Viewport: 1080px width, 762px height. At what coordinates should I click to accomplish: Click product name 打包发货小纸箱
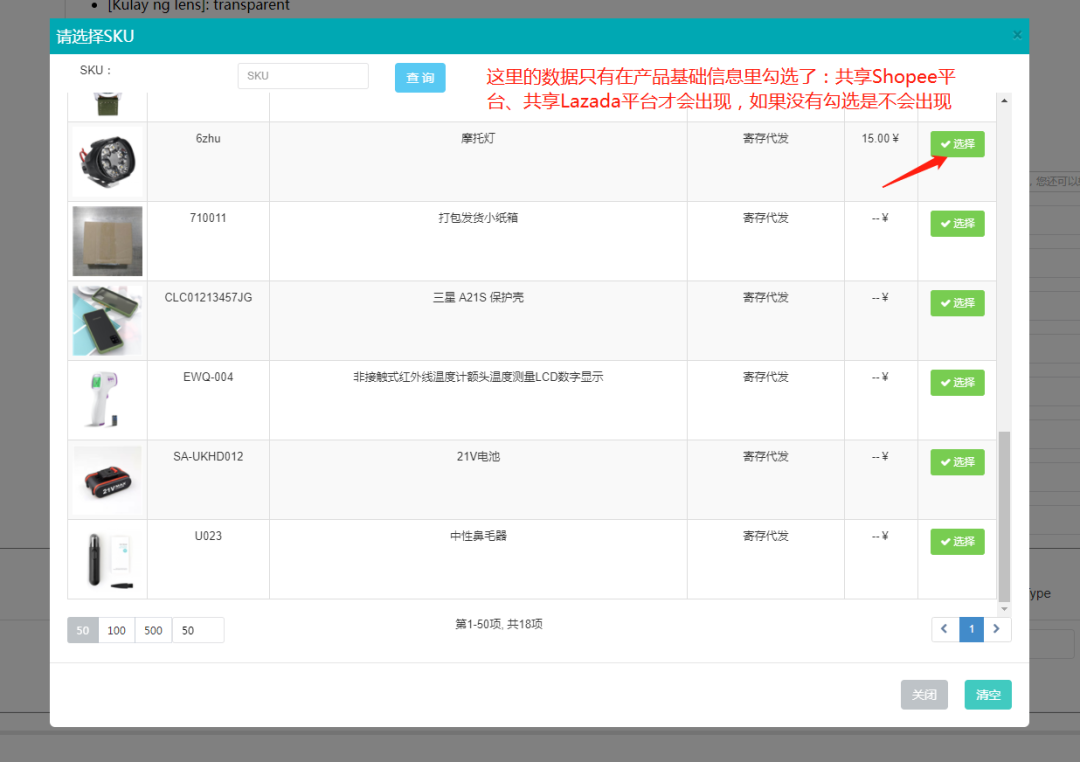click(x=478, y=218)
